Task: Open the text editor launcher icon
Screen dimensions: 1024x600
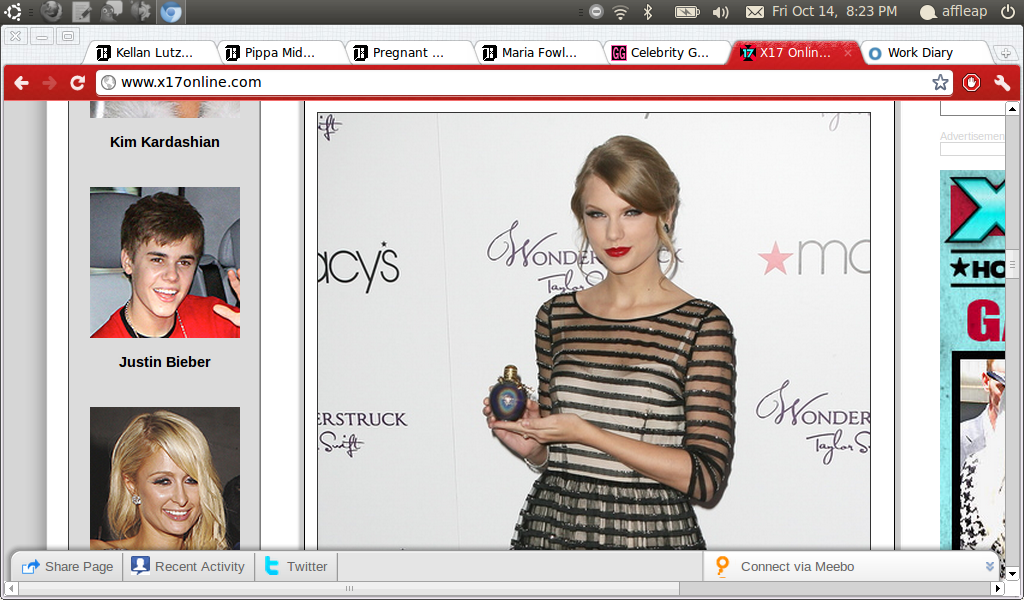Action: point(82,11)
